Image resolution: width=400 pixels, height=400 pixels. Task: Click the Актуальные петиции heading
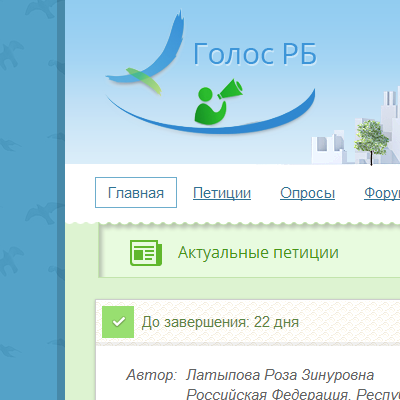[258, 252]
